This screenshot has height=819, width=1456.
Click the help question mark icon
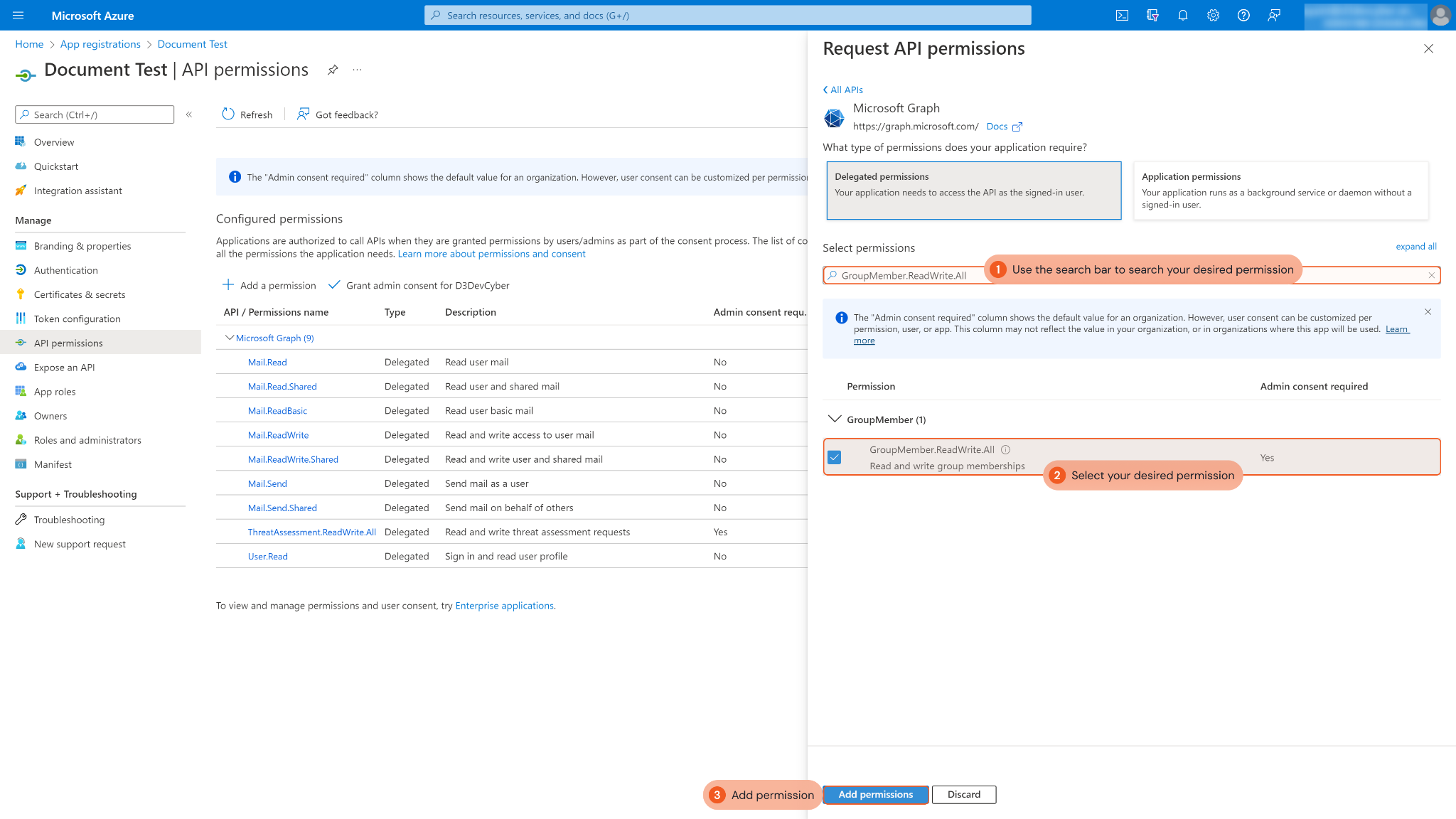pos(1243,15)
